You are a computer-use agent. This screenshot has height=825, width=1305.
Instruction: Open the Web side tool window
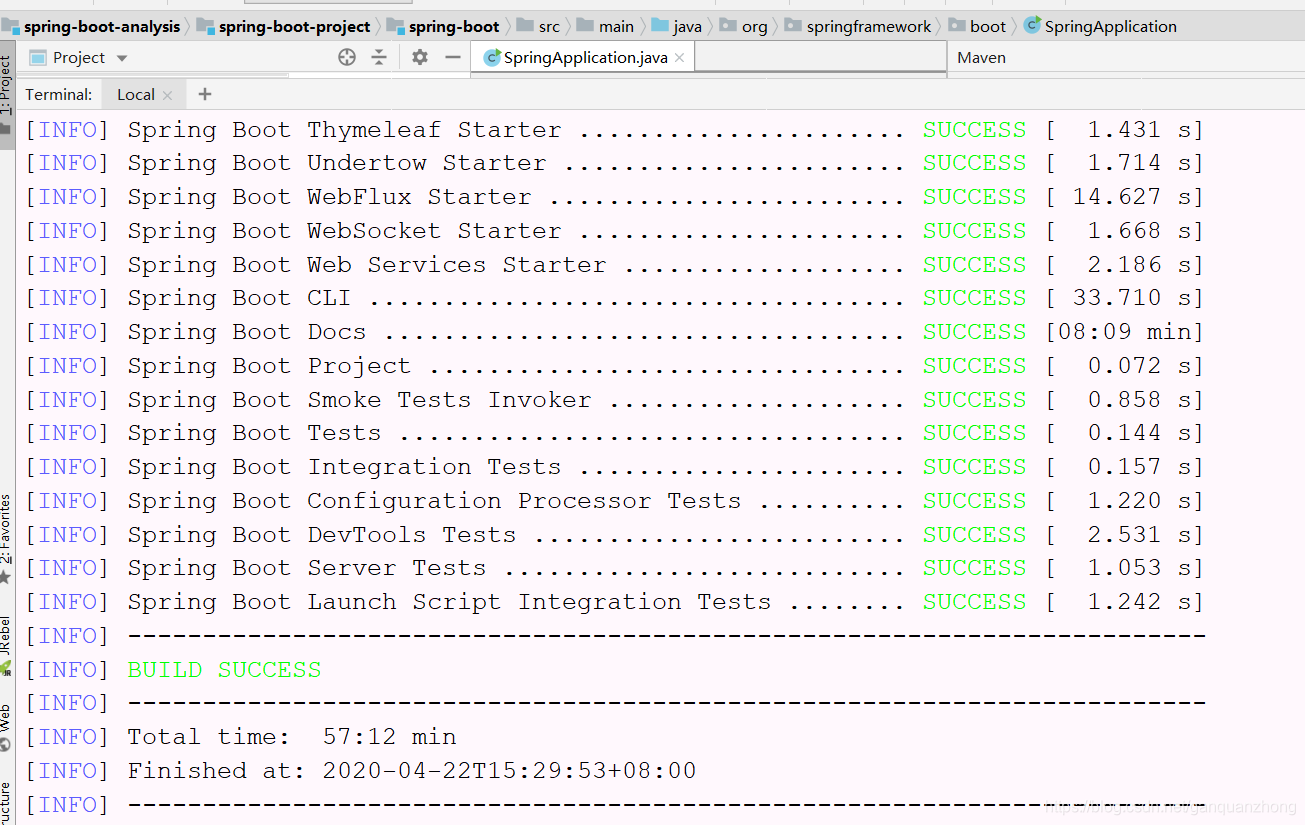coord(6,727)
